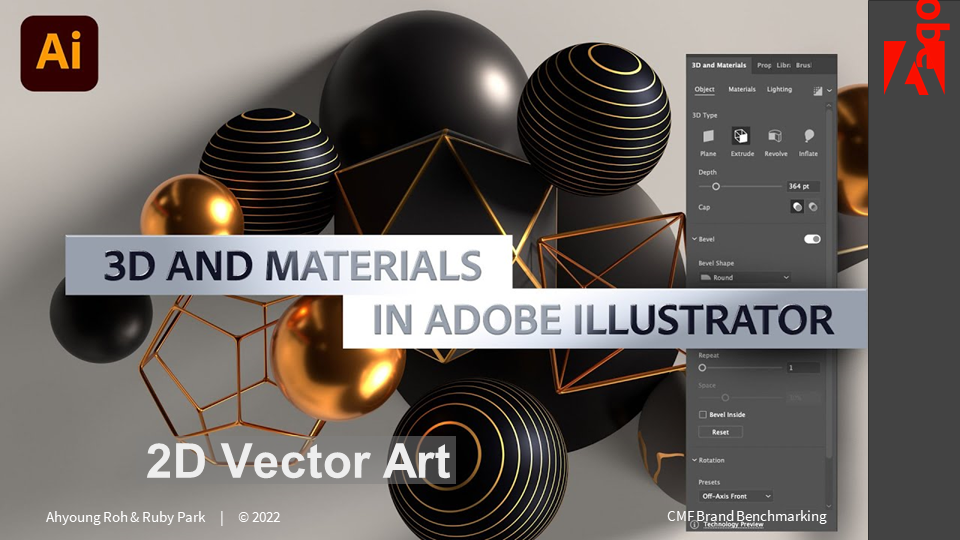
Task: Click the info icon next to Technology Preview
Action: pyautogui.click(x=694, y=525)
